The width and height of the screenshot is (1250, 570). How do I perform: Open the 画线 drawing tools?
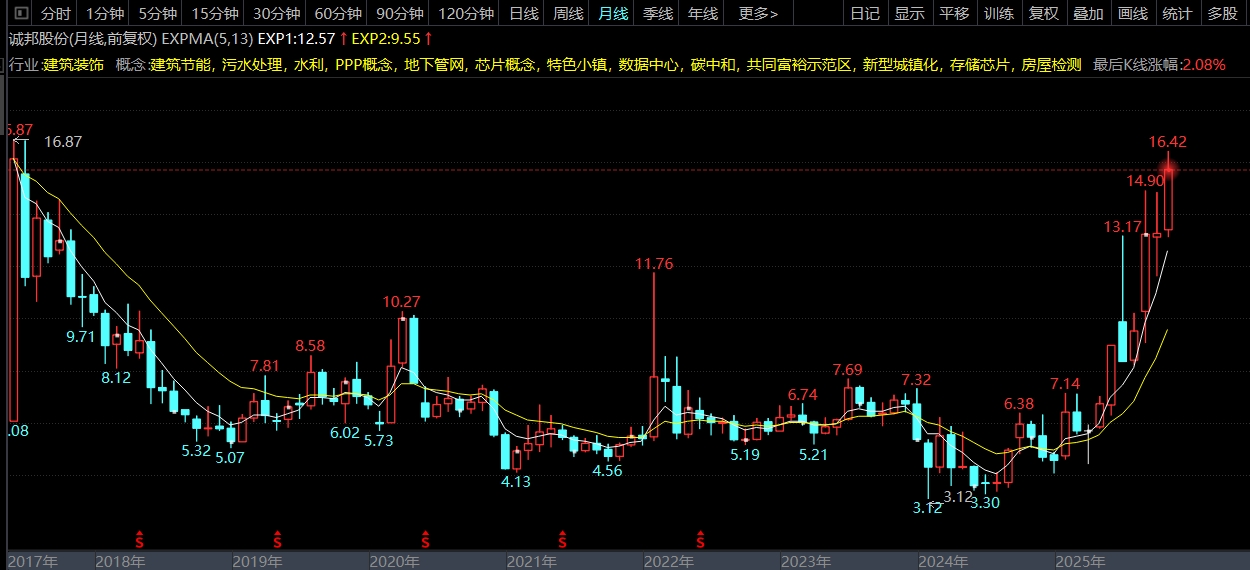click(1132, 13)
